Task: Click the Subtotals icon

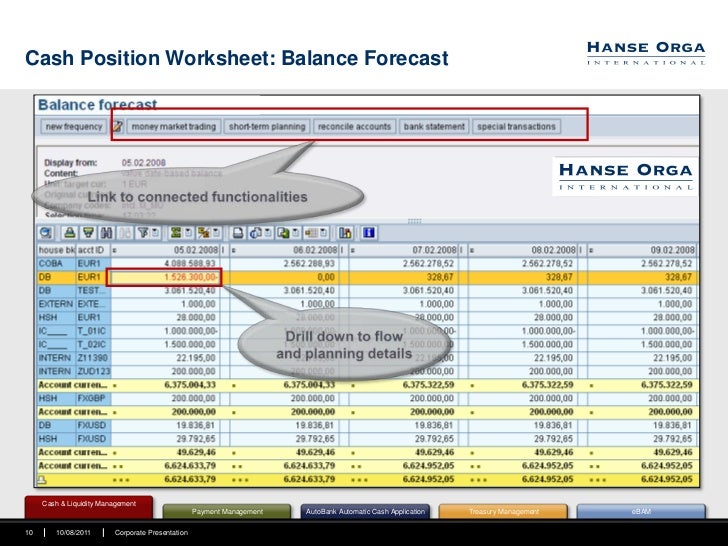Action: click(x=203, y=233)
